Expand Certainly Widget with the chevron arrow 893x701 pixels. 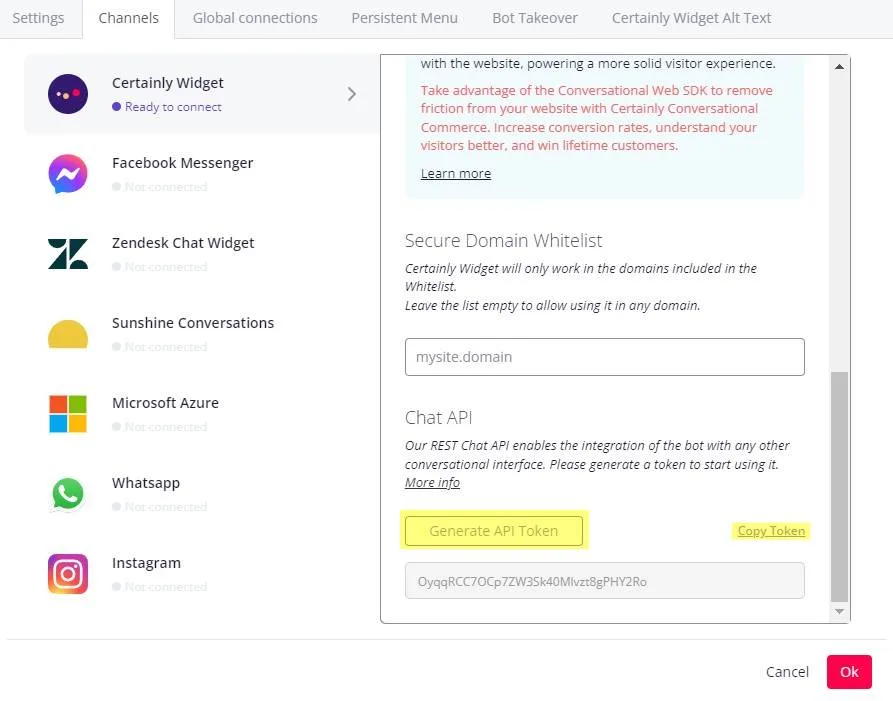tap(352, 94)
